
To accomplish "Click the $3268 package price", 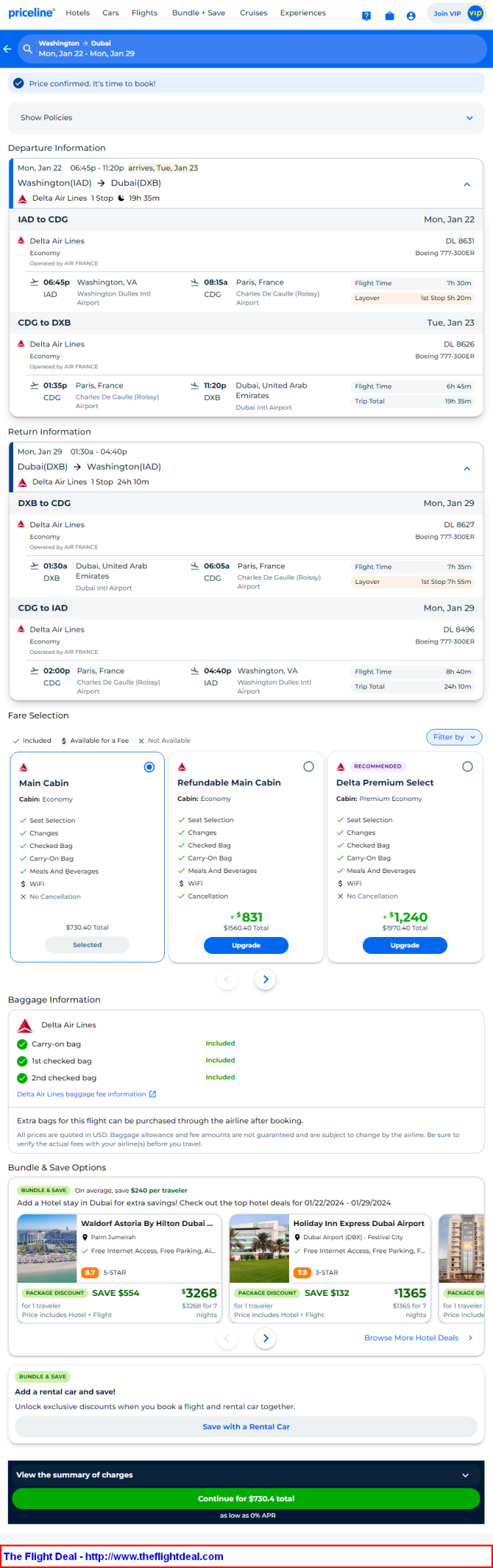I will [199, 1293].
